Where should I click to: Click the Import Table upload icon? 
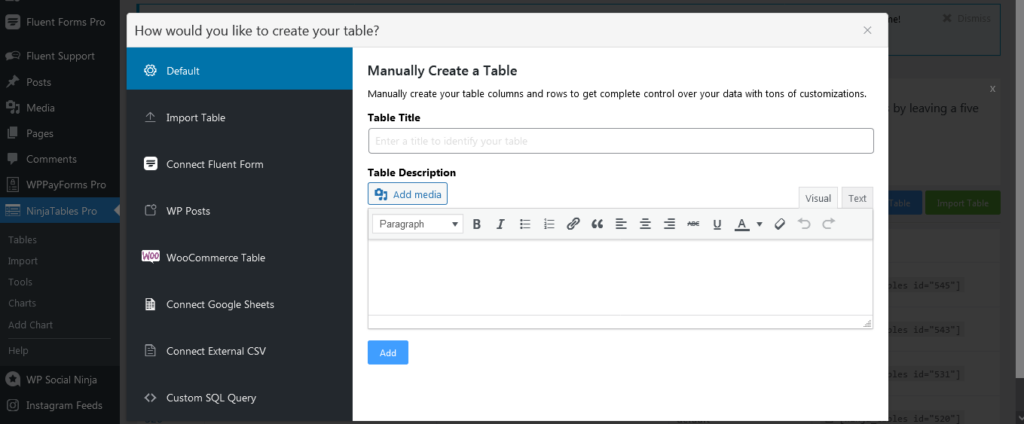pos(150,118)
